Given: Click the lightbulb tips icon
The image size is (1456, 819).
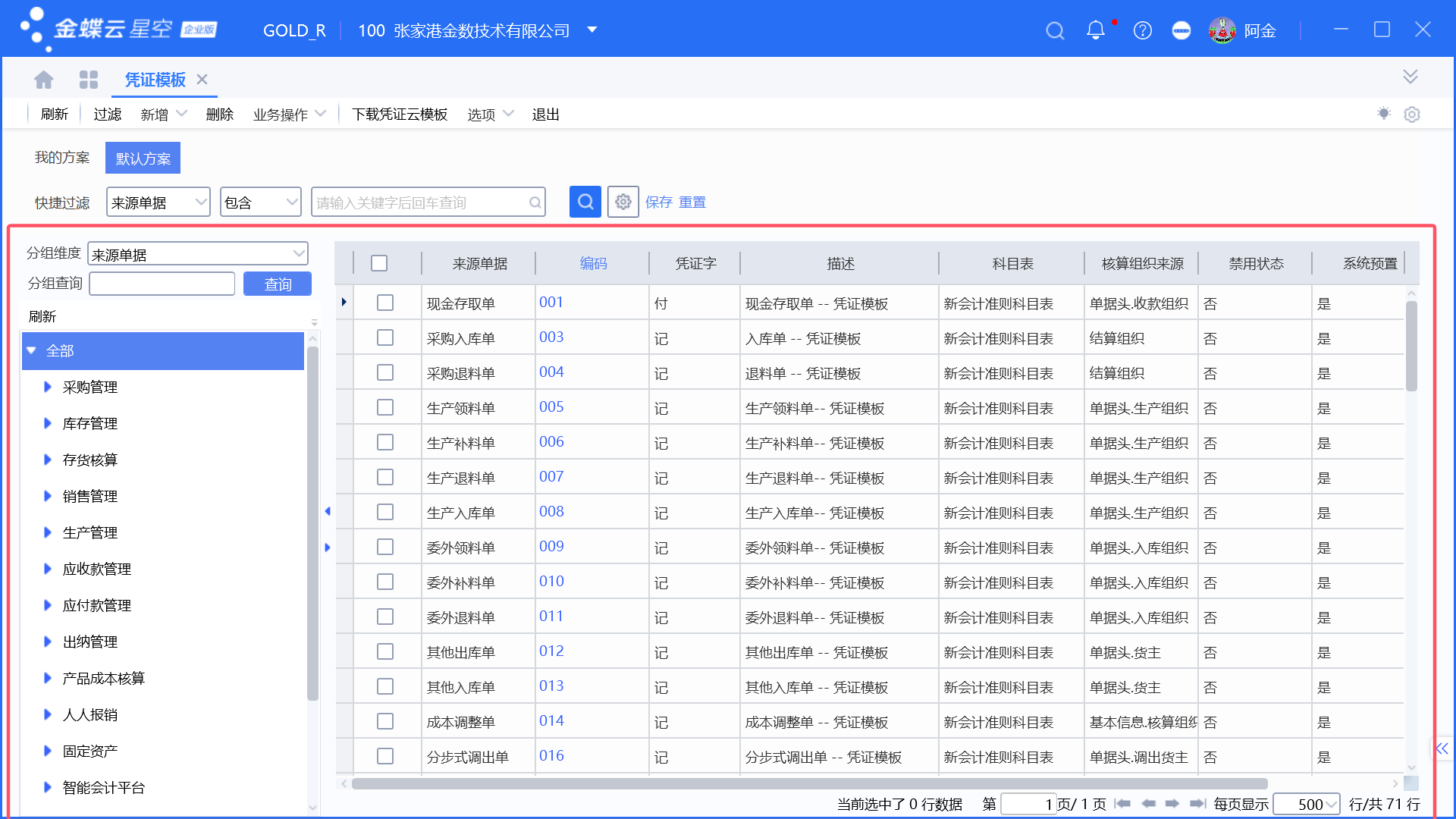Looking at the screenshot, I should click(x=1384, y=114).
